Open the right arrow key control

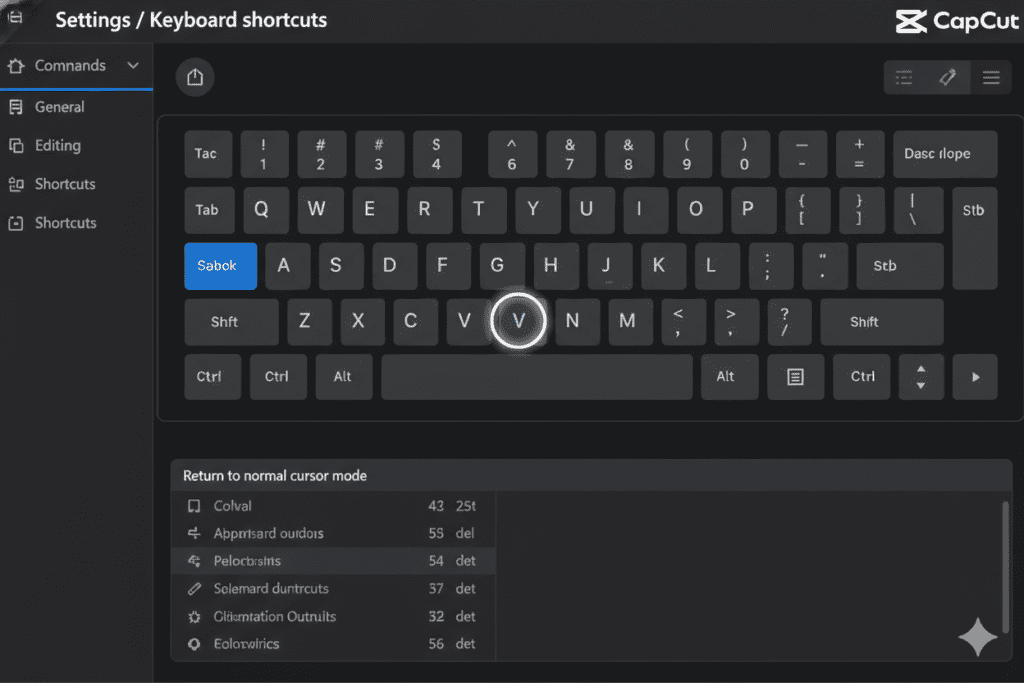point(975,377)
